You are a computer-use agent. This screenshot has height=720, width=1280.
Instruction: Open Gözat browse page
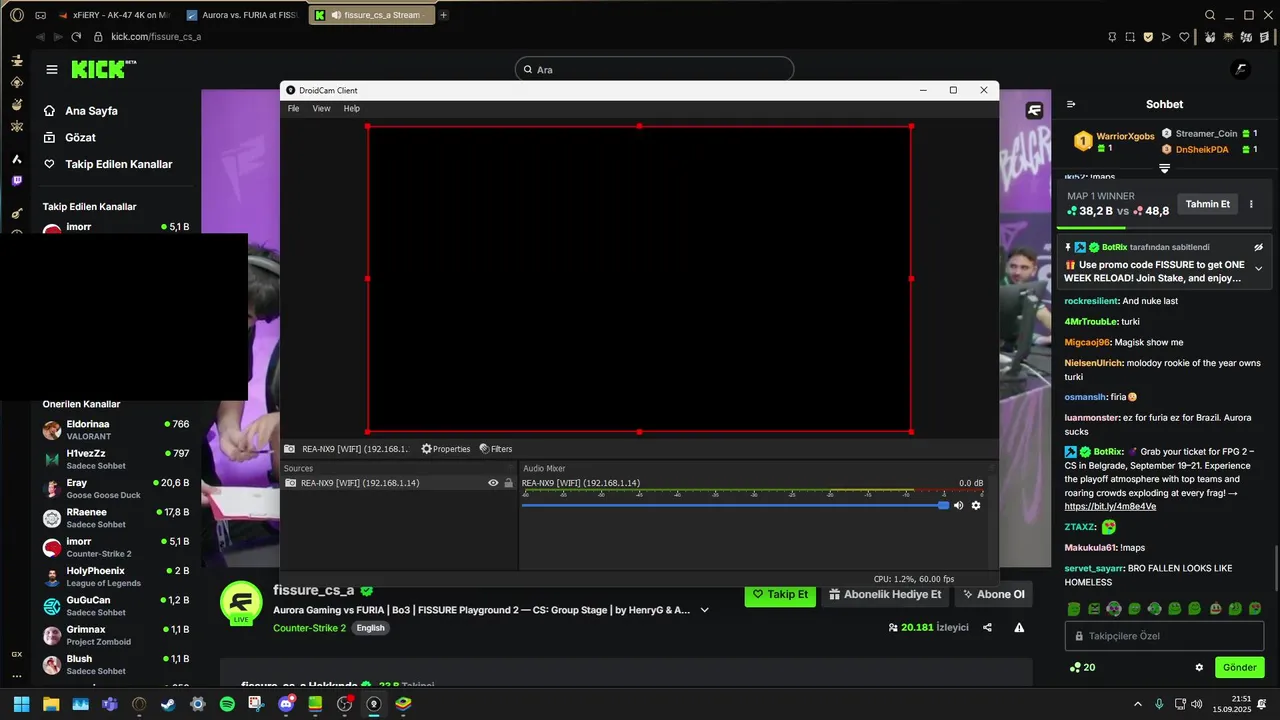(x=70, y=137)
